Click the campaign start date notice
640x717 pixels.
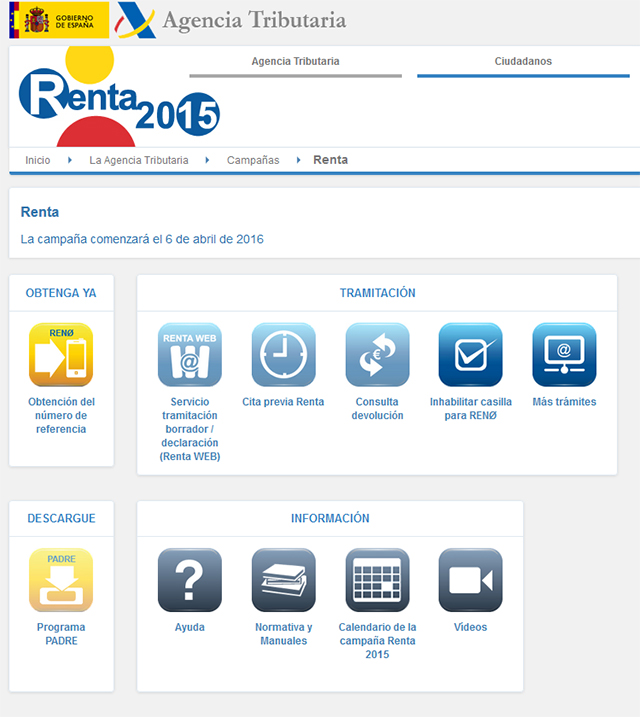[142, 239]
